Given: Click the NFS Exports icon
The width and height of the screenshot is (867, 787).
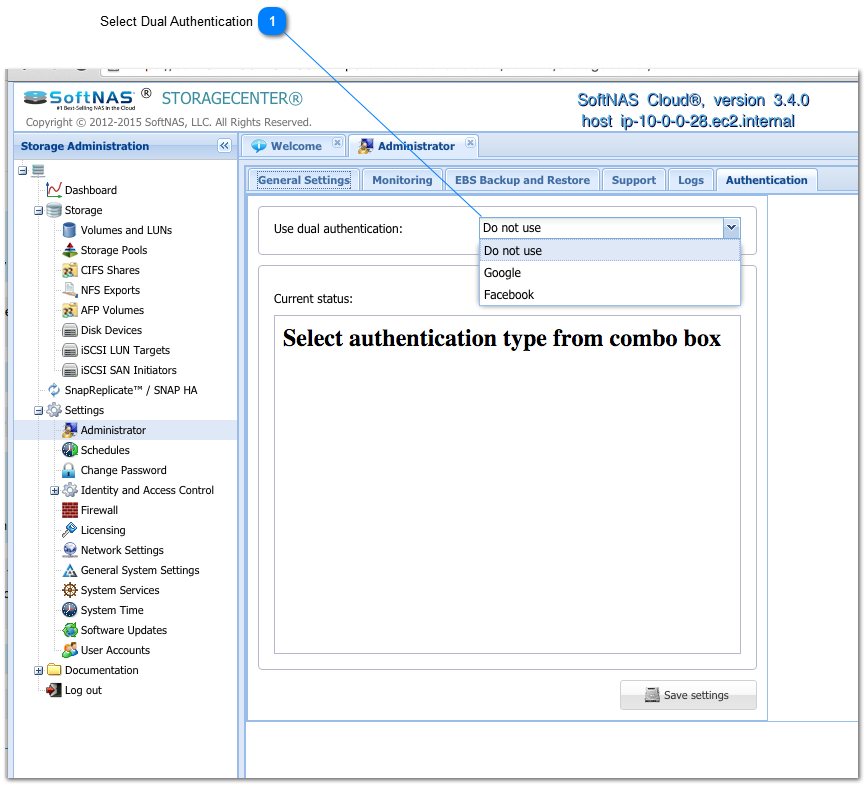Looking at the screenshot, I should point(70,290).
